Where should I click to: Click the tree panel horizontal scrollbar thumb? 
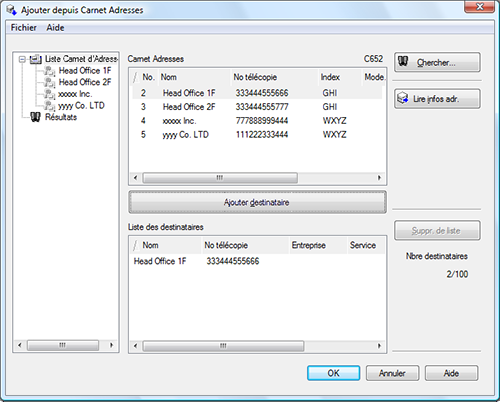click(63, 345)
